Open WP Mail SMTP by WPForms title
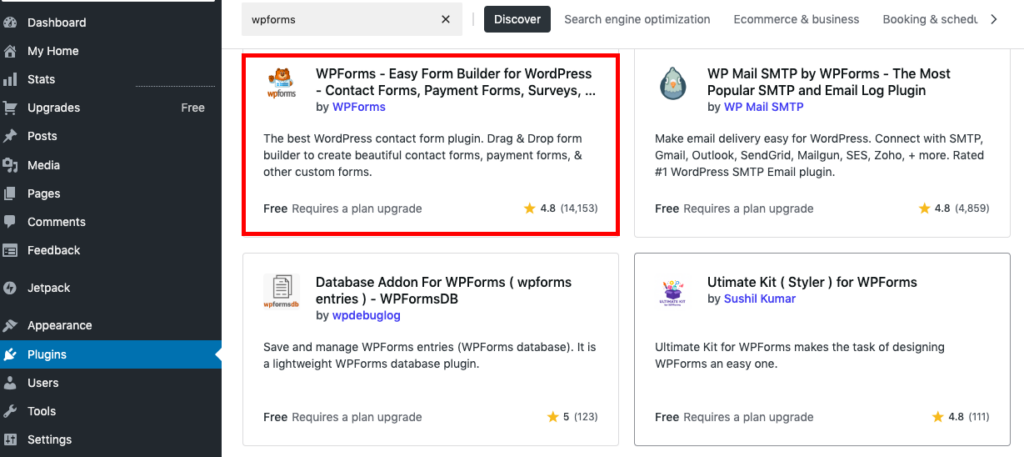Screen dimensions: 1024x457 [x=829, y=82]
